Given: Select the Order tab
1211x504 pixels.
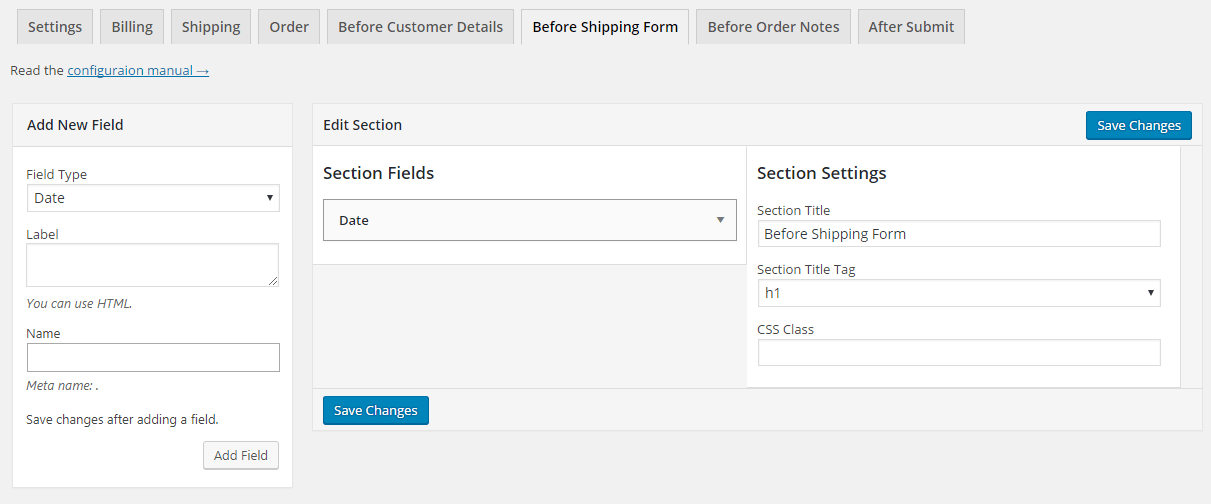Looking at the screenshot, I should pyautogui.click(x=289, y=27).
